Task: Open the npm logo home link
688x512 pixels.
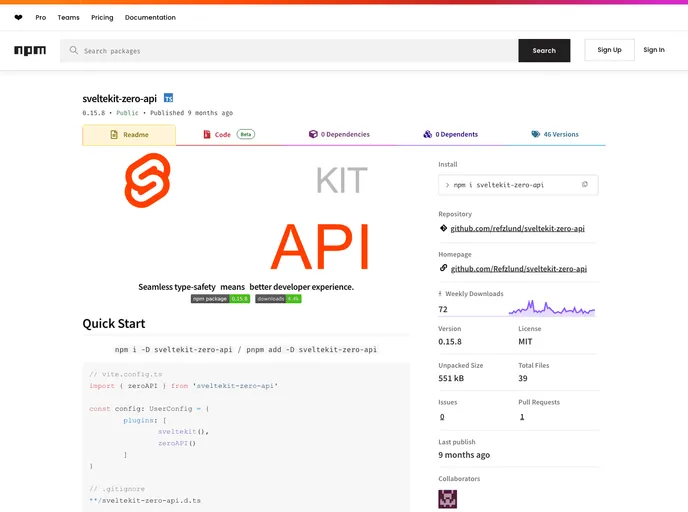Action: [x=30, y=50]
